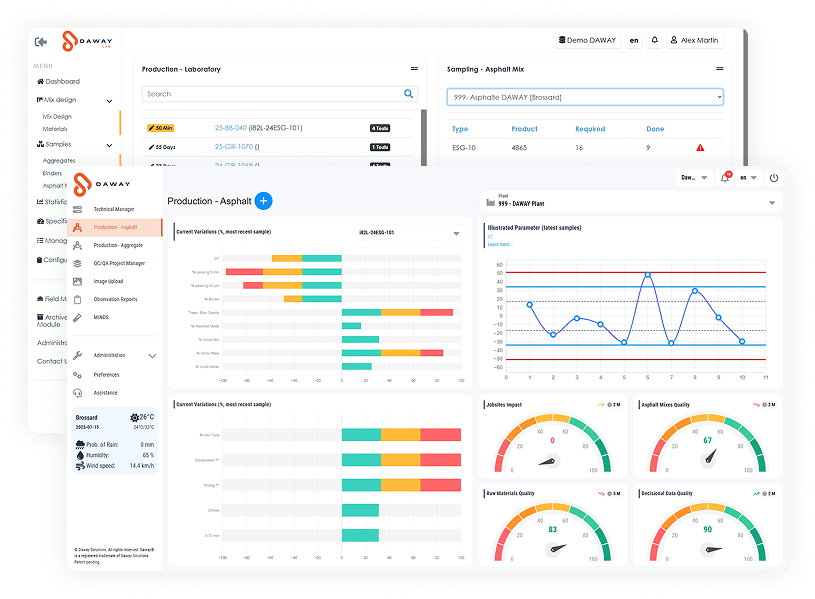The image size is (815, 599).
Task: Click the blue plus button beside Production - Asphalt
Action: coord(264,201)
